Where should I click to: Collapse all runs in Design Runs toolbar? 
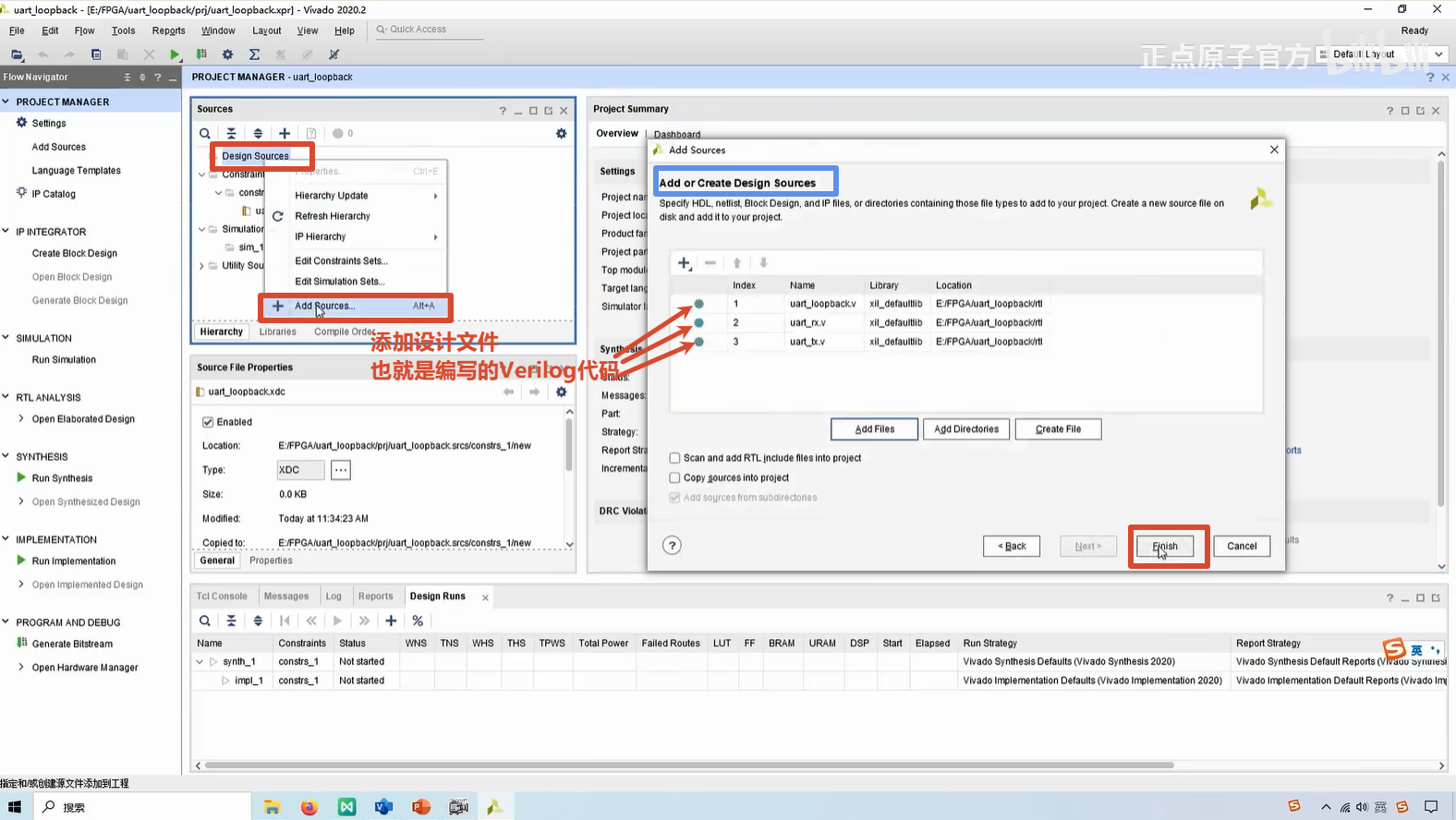231,621
